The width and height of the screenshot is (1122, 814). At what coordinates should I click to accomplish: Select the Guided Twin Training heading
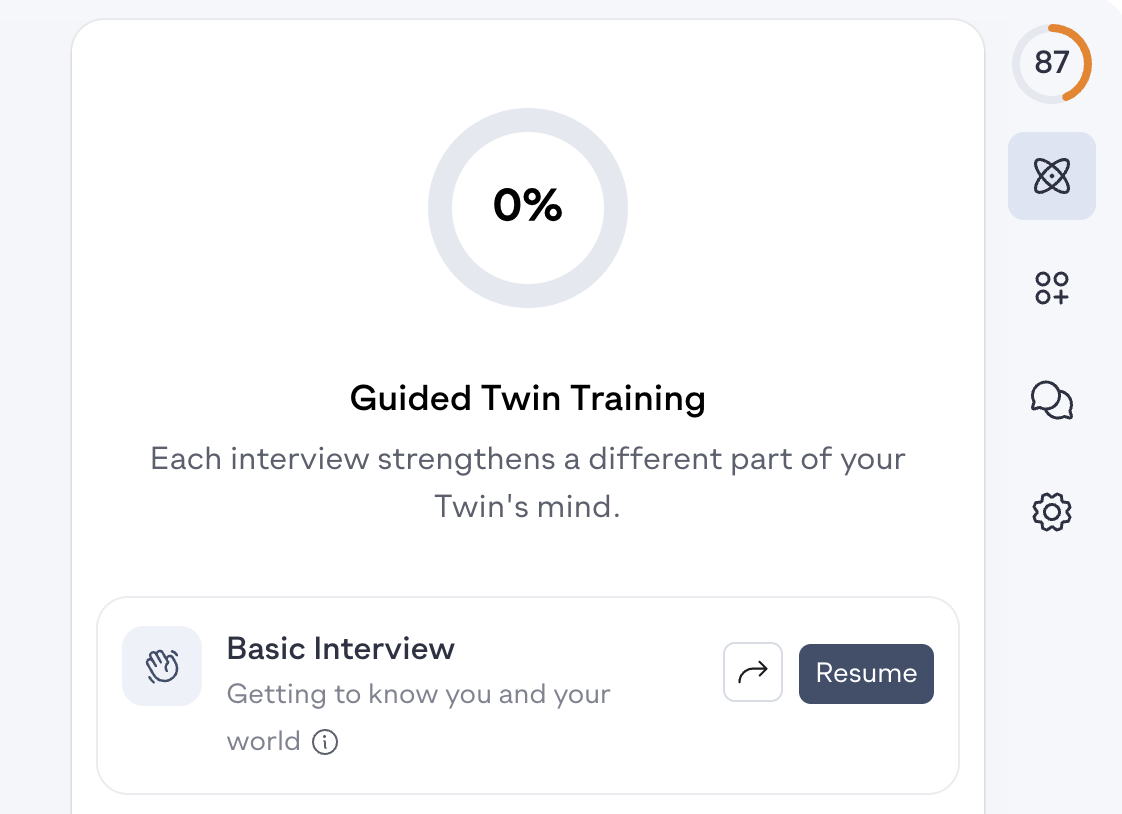[527, 399]
